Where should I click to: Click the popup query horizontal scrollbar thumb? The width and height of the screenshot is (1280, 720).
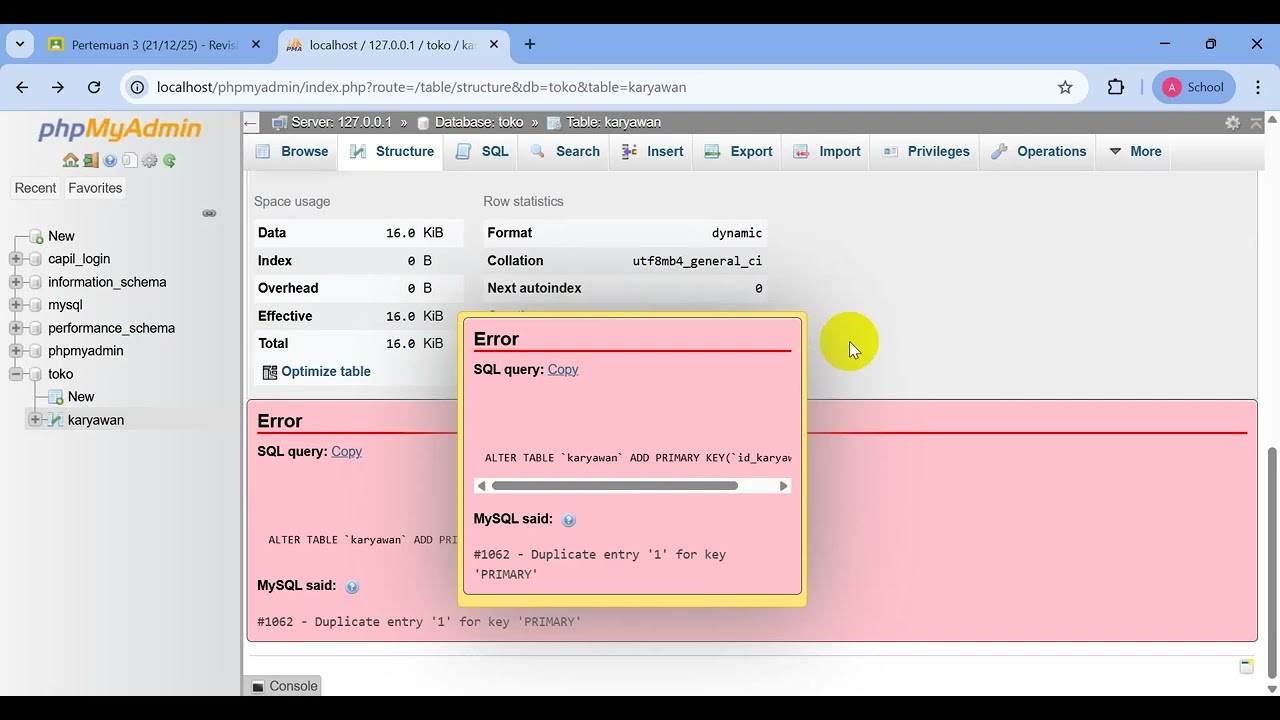point(615,486)
